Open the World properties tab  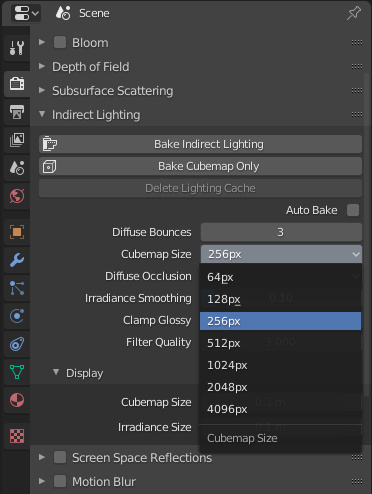point(17,196)
